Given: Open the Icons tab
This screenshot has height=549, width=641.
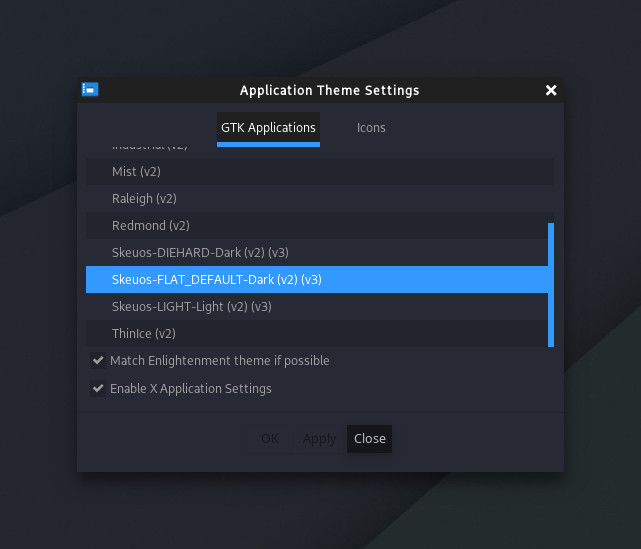Looking at the screenshot, I should click(371, 128).
